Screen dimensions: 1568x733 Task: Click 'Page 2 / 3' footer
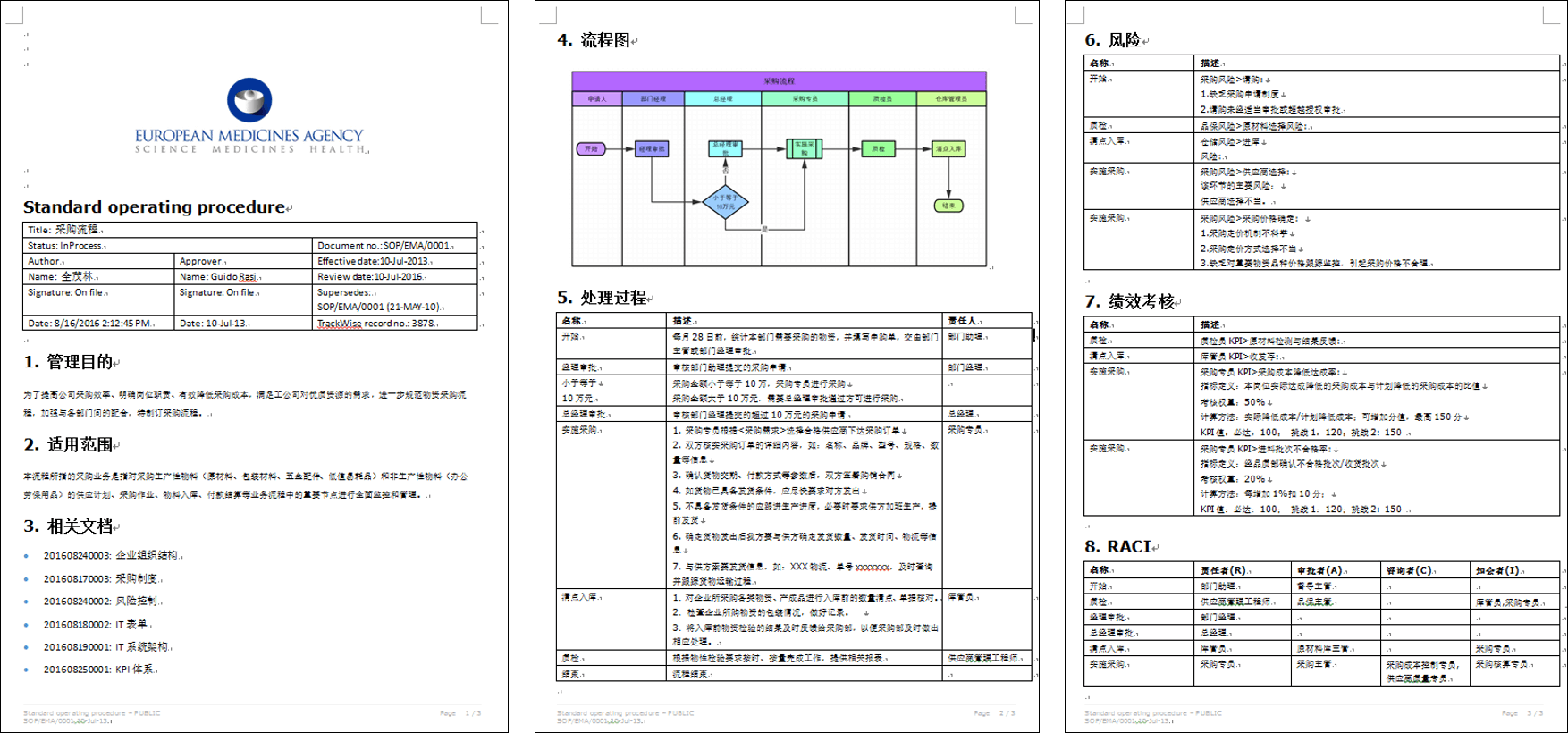click(994, 713)
